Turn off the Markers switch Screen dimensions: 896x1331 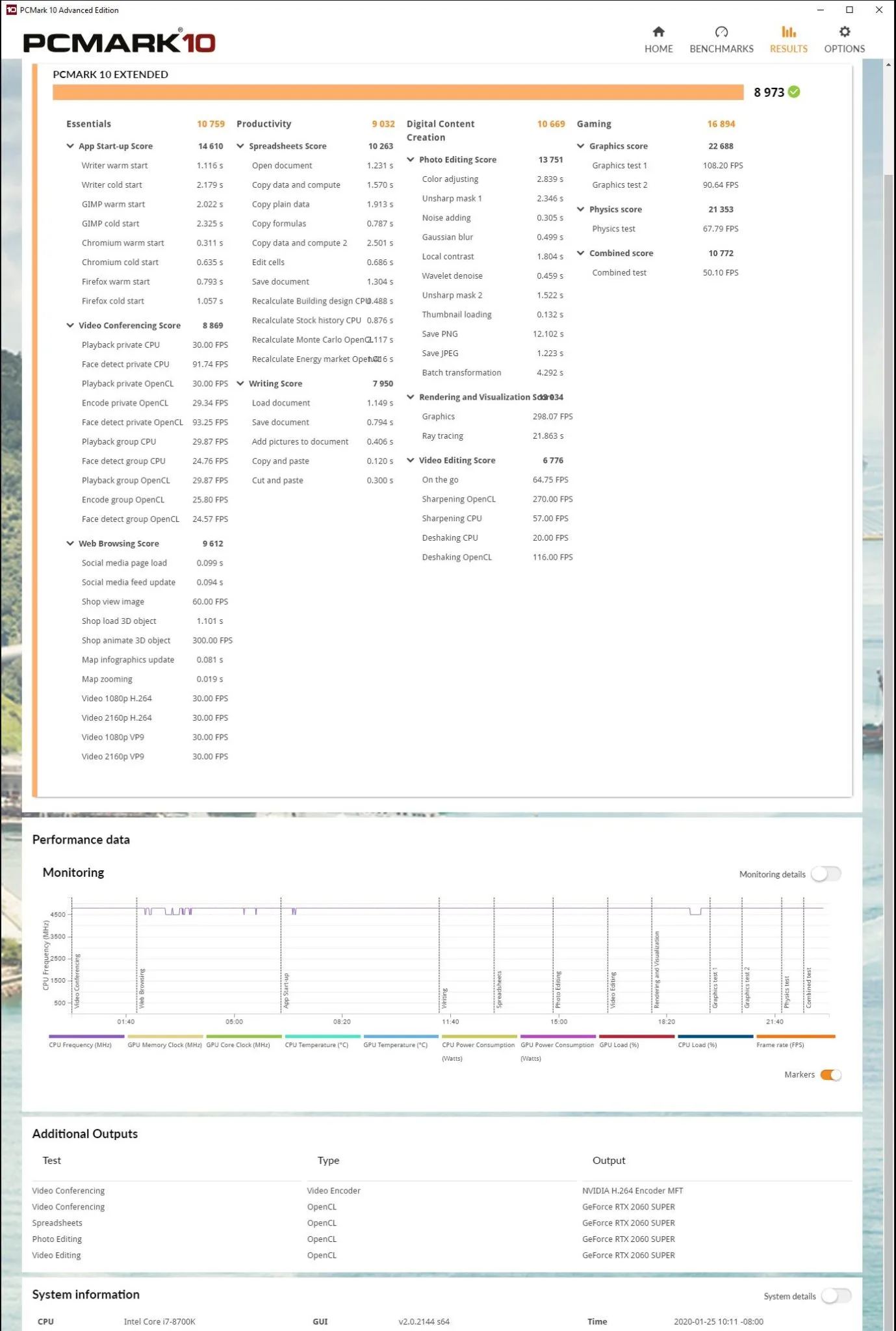pyautogui.click(x=831, y=1075)
